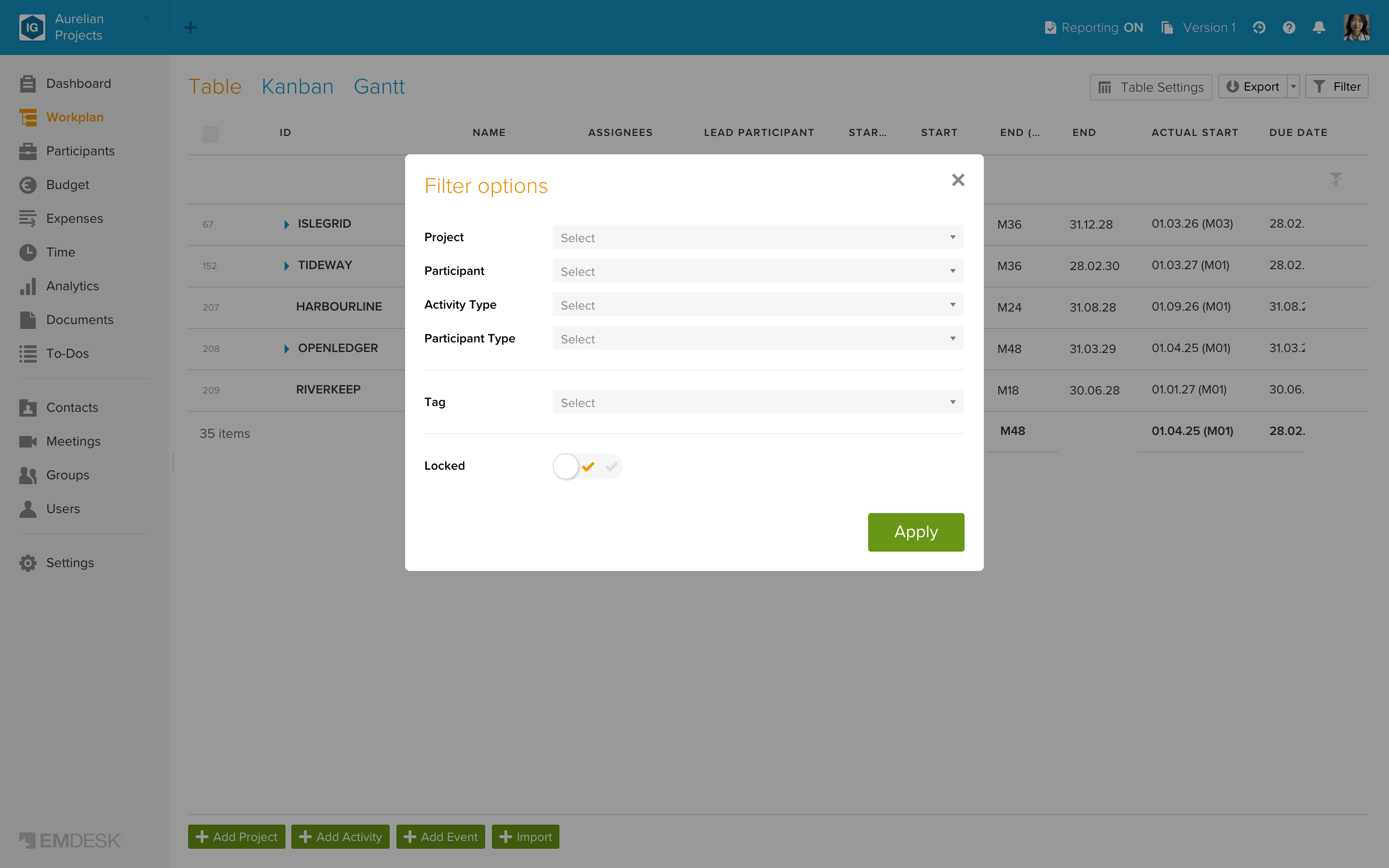Open the Time clock icon
The image size is (1389, 868).
click(x=27, y=253)
